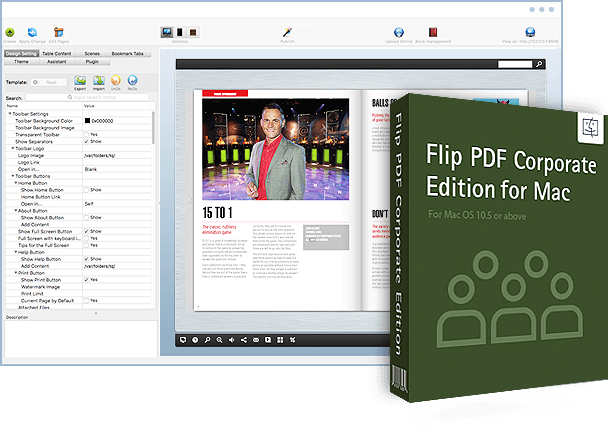Click the Upload Online globe icon
612x442 pixels.
(399, 32)
